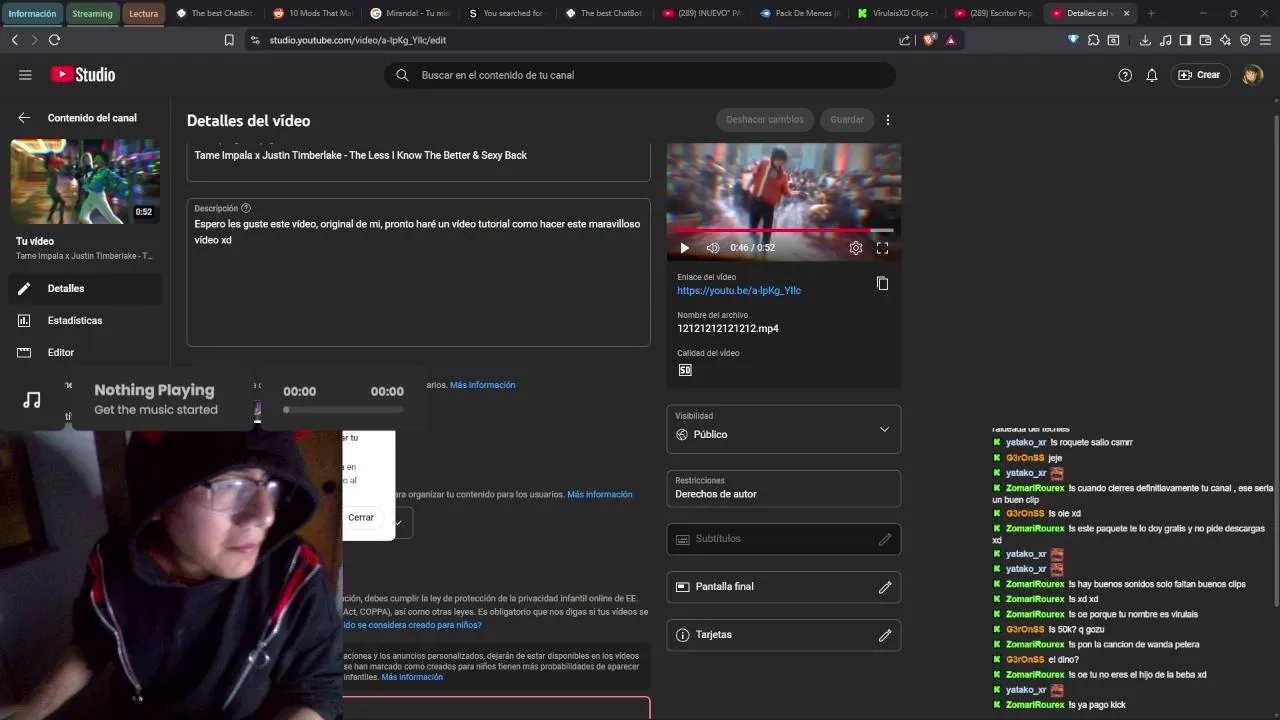Viewport: 1280px width, 720px height.
Task: Open the video thumbnail in the sidebar
Action: pos(85,181)
